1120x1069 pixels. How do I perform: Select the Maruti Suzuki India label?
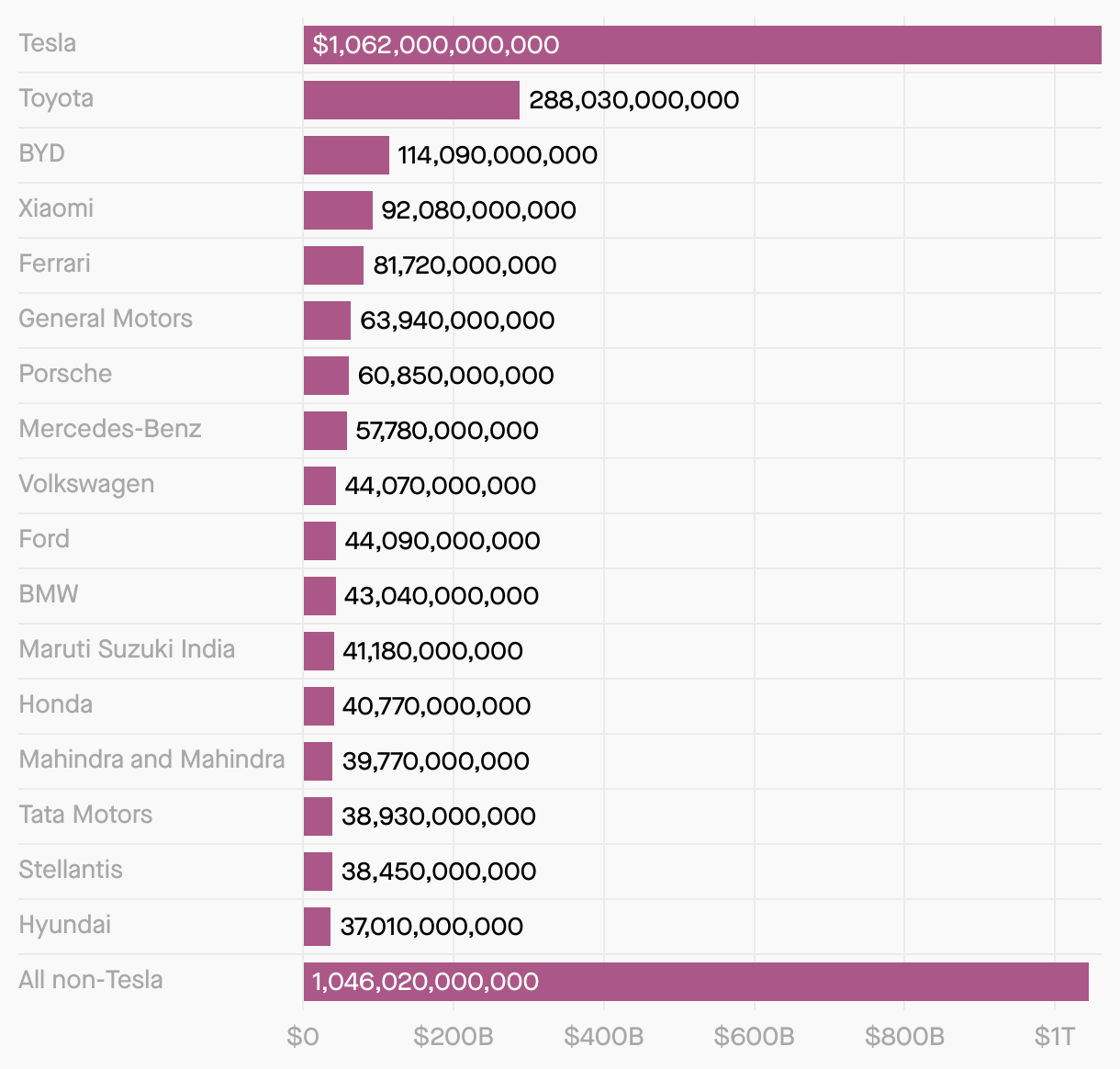coord(127,649)
